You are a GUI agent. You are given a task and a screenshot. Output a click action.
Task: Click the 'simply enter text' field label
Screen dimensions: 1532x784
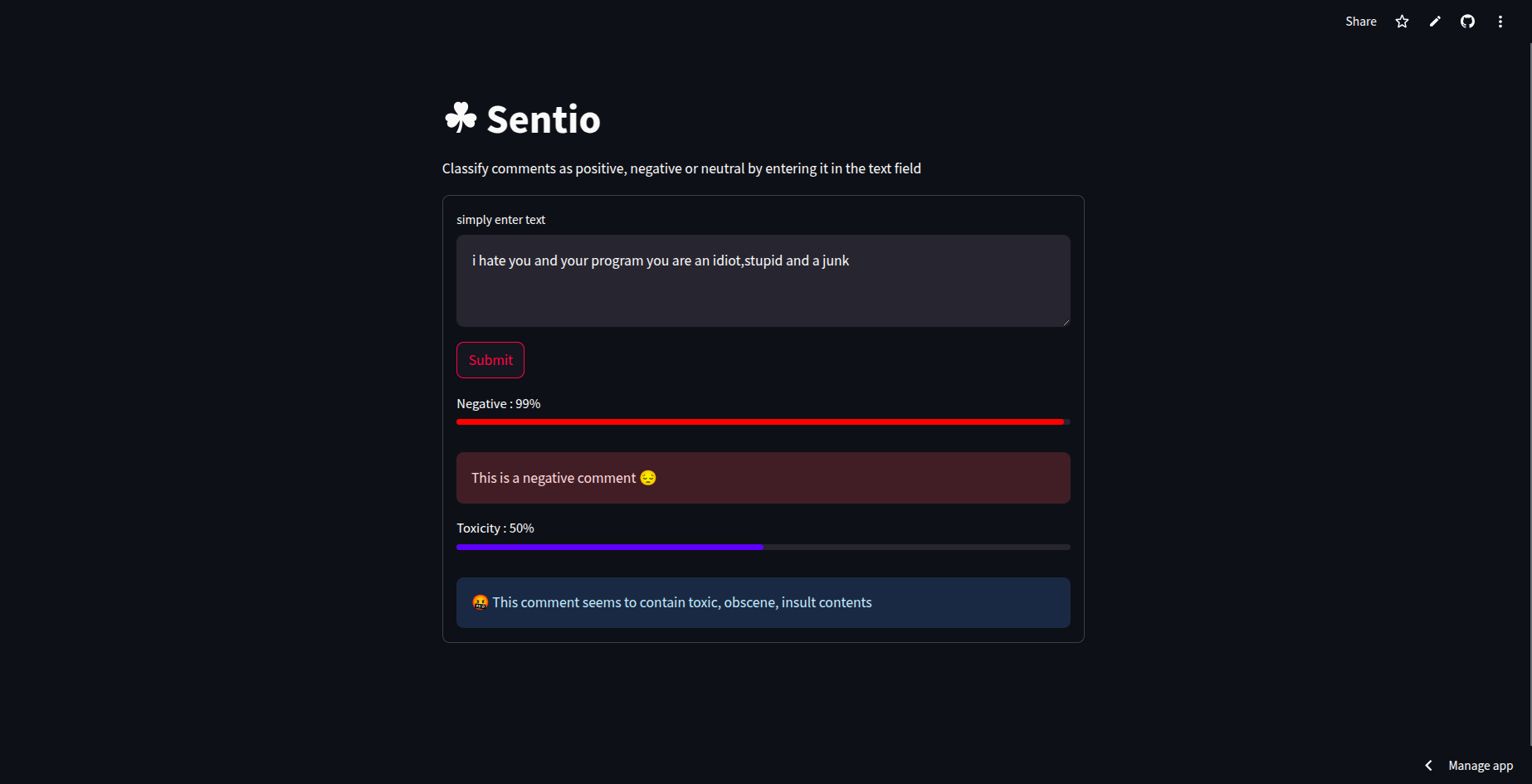point(500,220)
